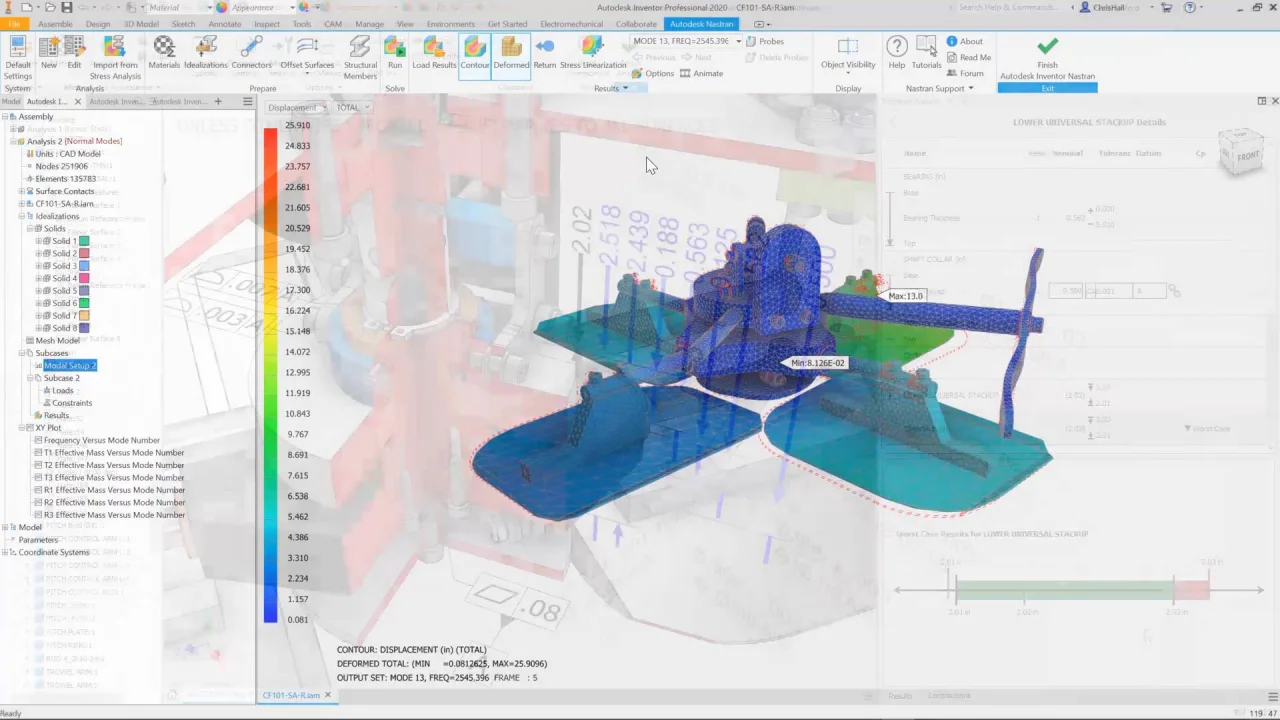Click the Return results icon
This screenshot has width=1280, height=720.
click(x=545, y=53)
